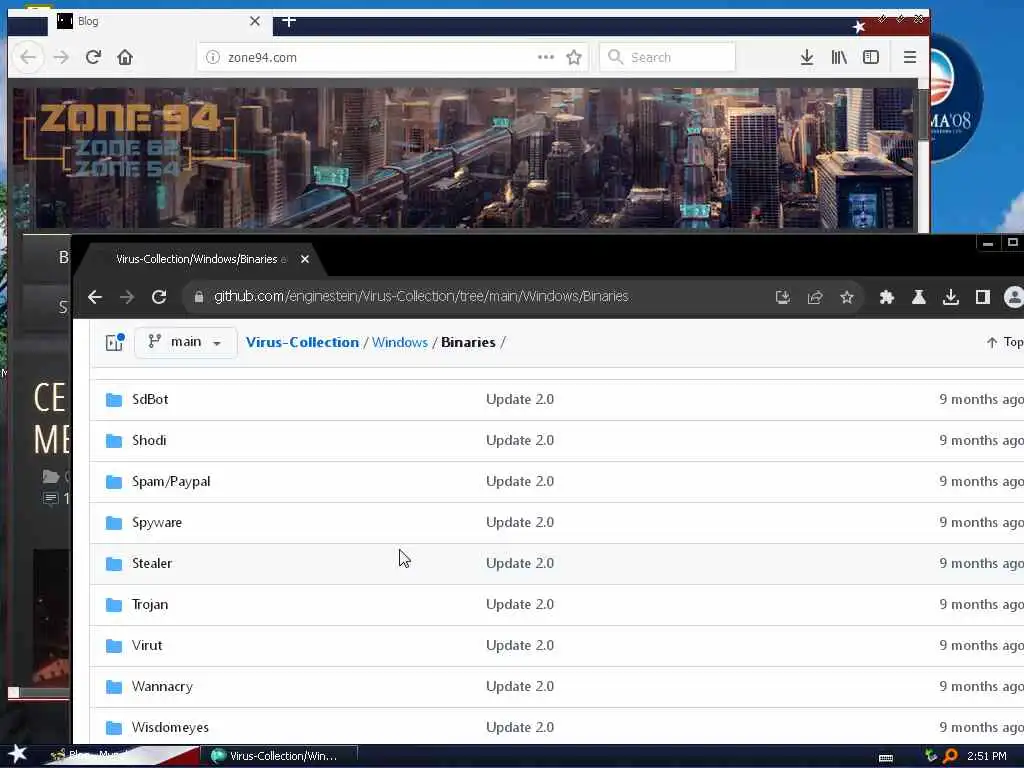Click Wannacry row Update 2.0 commit message

(520, 686)
